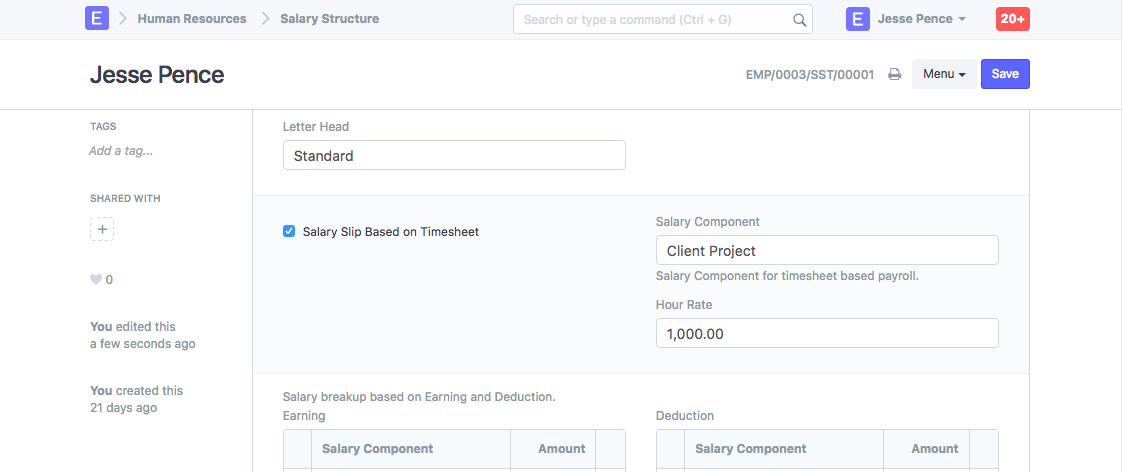Click the heart like icon

pos(96,280)
